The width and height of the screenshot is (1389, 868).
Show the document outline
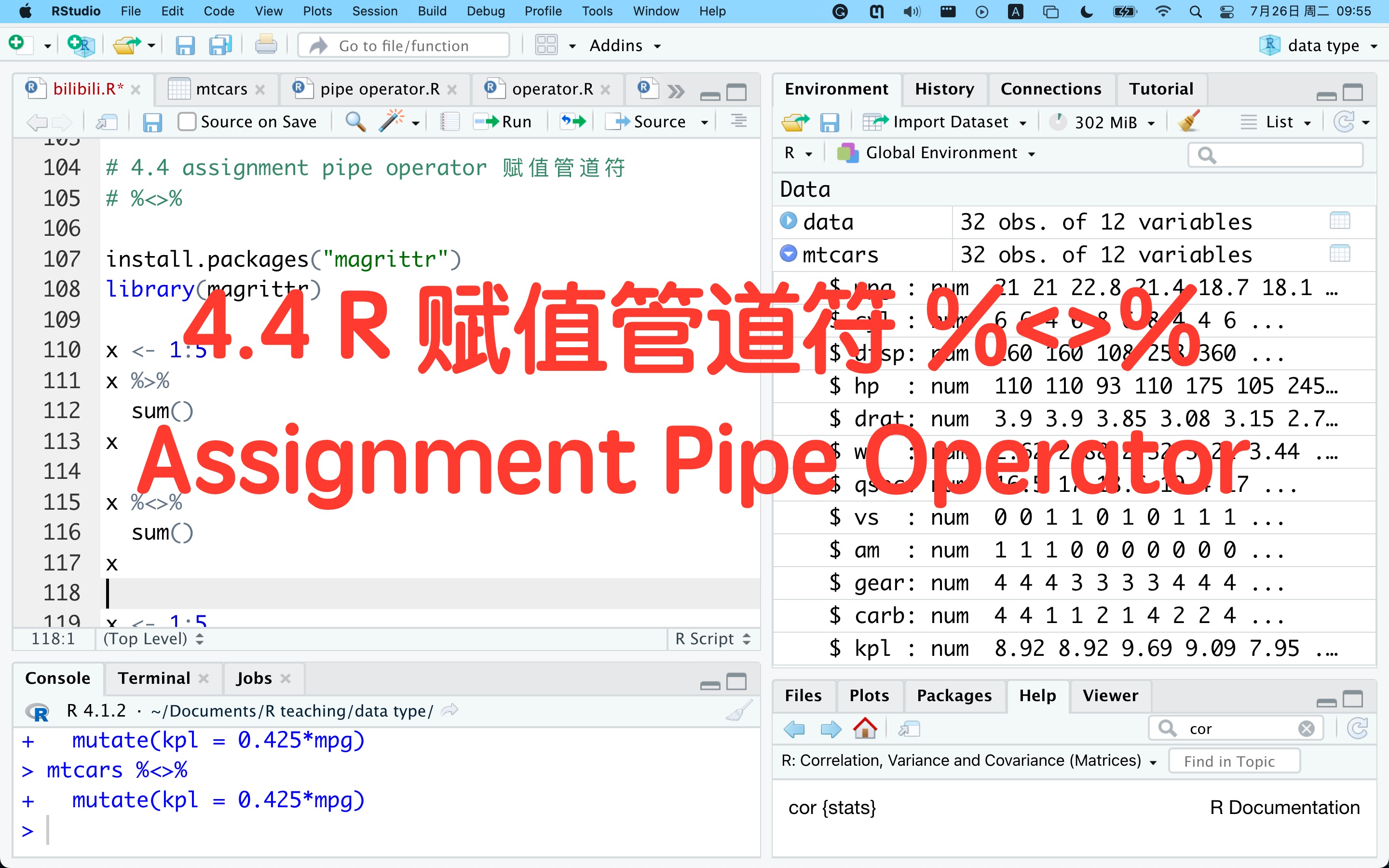[x=739, y=121]
